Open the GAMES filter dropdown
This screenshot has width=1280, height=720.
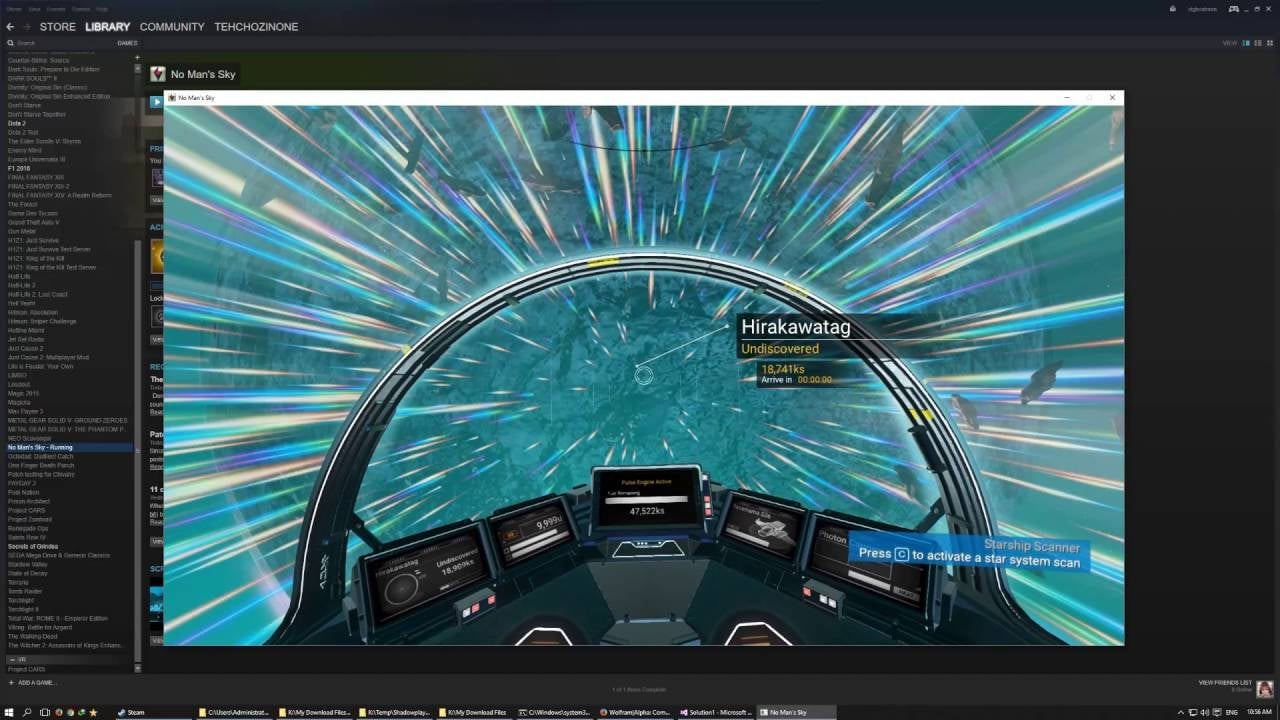[x=127, y=43]
